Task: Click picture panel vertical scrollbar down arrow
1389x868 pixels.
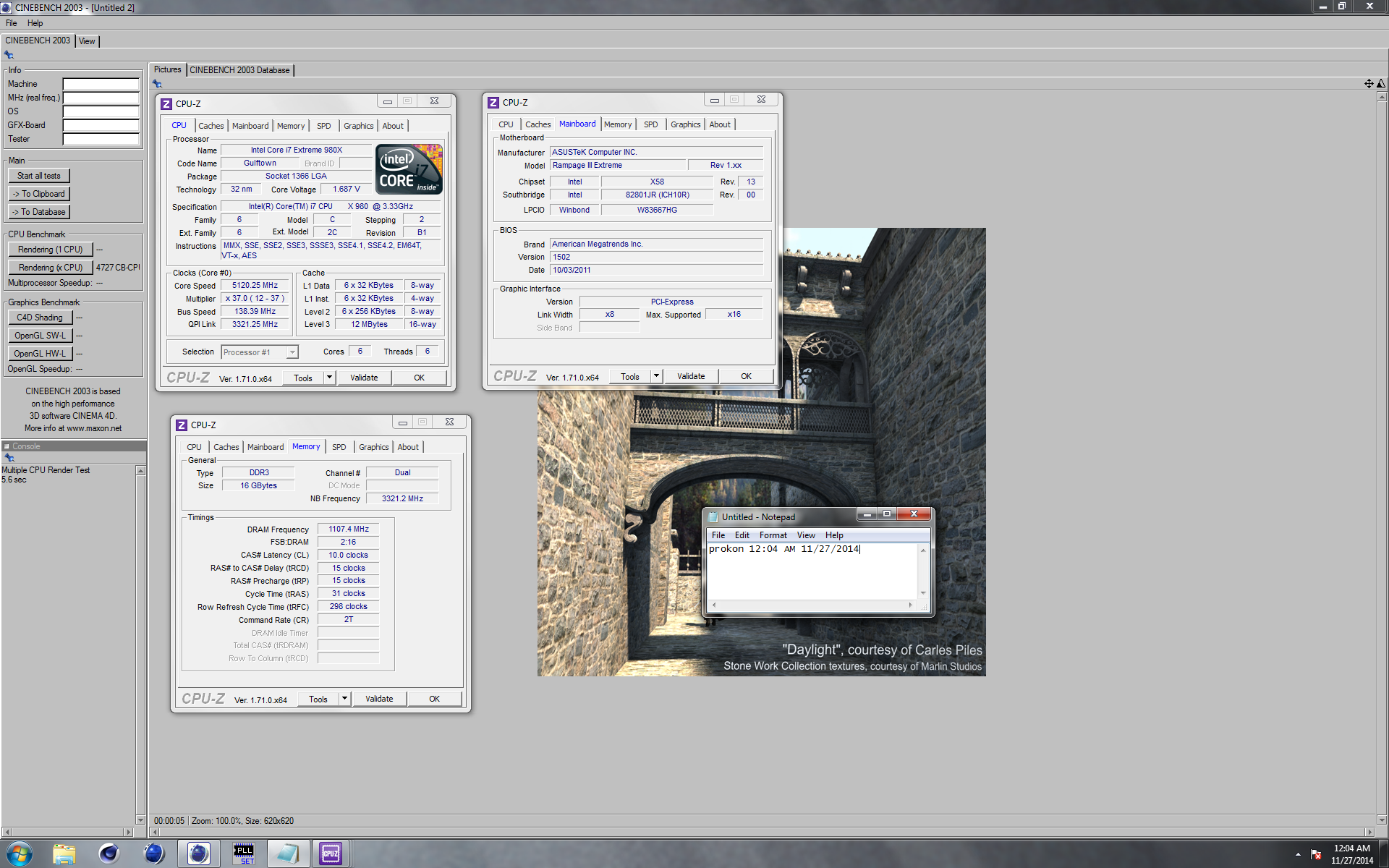Action: [1382, 820]
